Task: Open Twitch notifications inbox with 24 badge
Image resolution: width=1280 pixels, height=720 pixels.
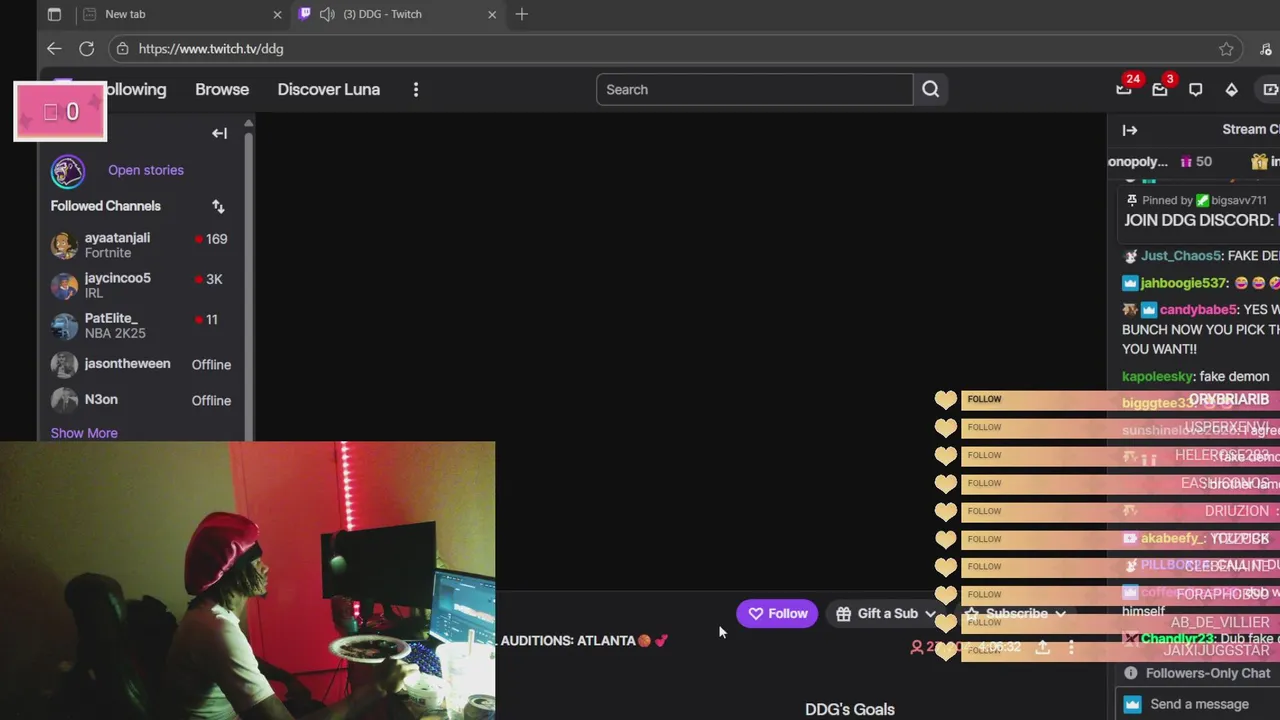Action: point(1124,89)
